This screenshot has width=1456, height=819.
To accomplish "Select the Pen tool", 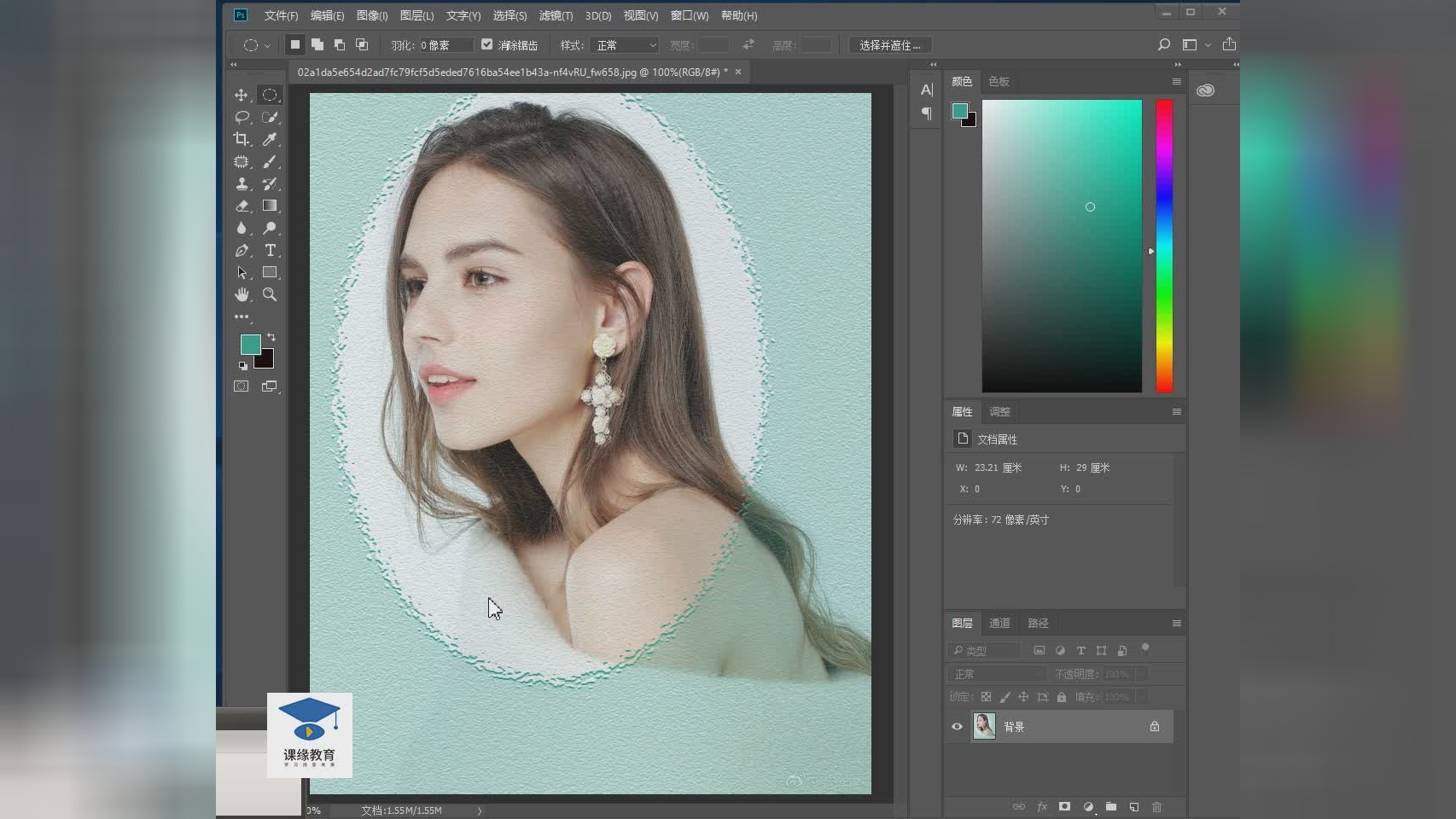I will point(242,250).
